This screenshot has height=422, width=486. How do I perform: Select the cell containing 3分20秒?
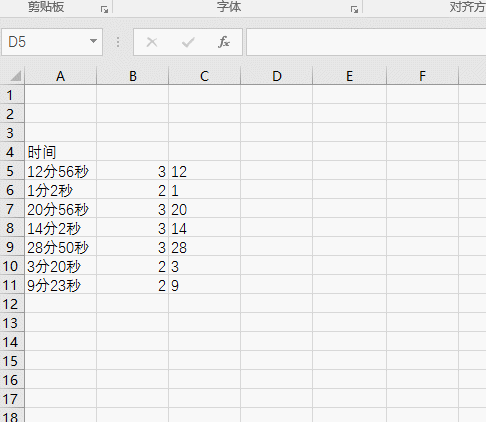click(x=61, y=266)
